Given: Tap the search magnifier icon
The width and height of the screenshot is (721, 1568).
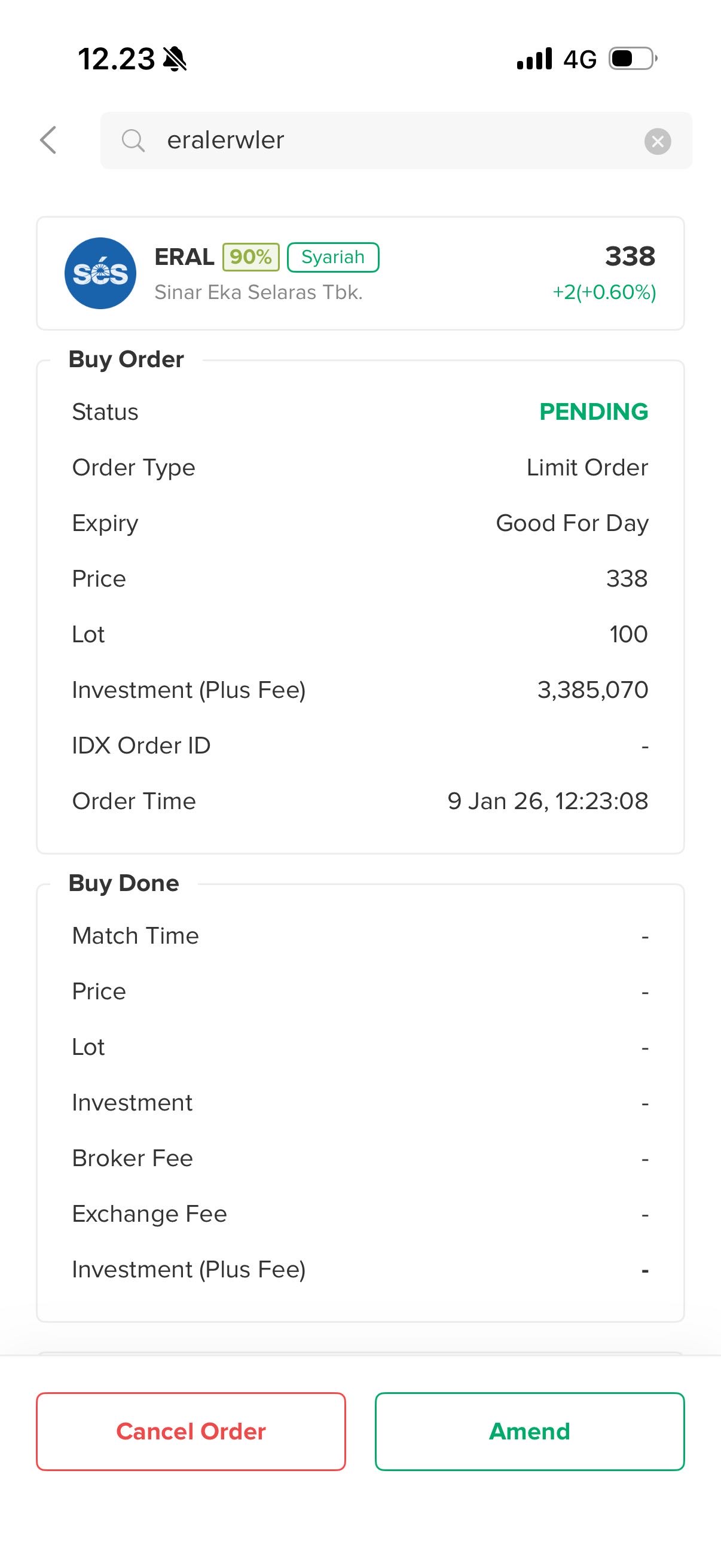Looking at the screenshot, I should pos(133,140).
